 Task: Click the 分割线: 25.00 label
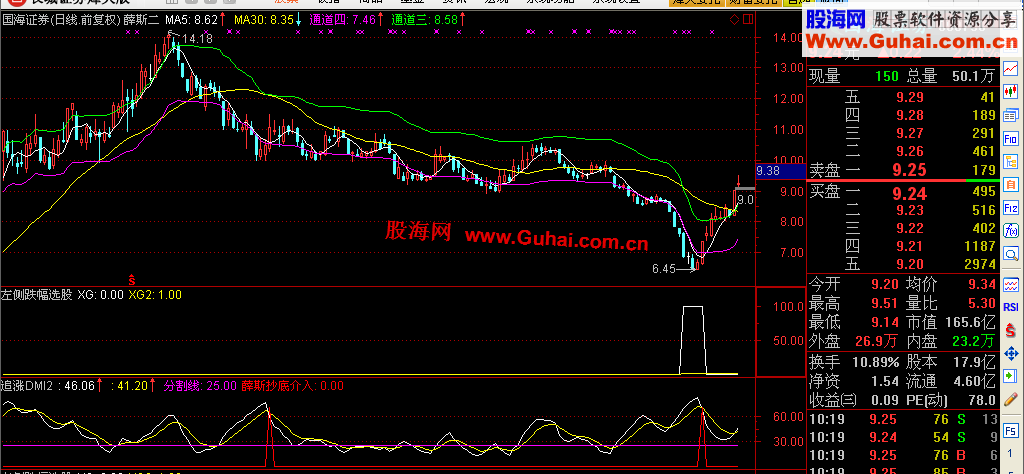point(199,386)
